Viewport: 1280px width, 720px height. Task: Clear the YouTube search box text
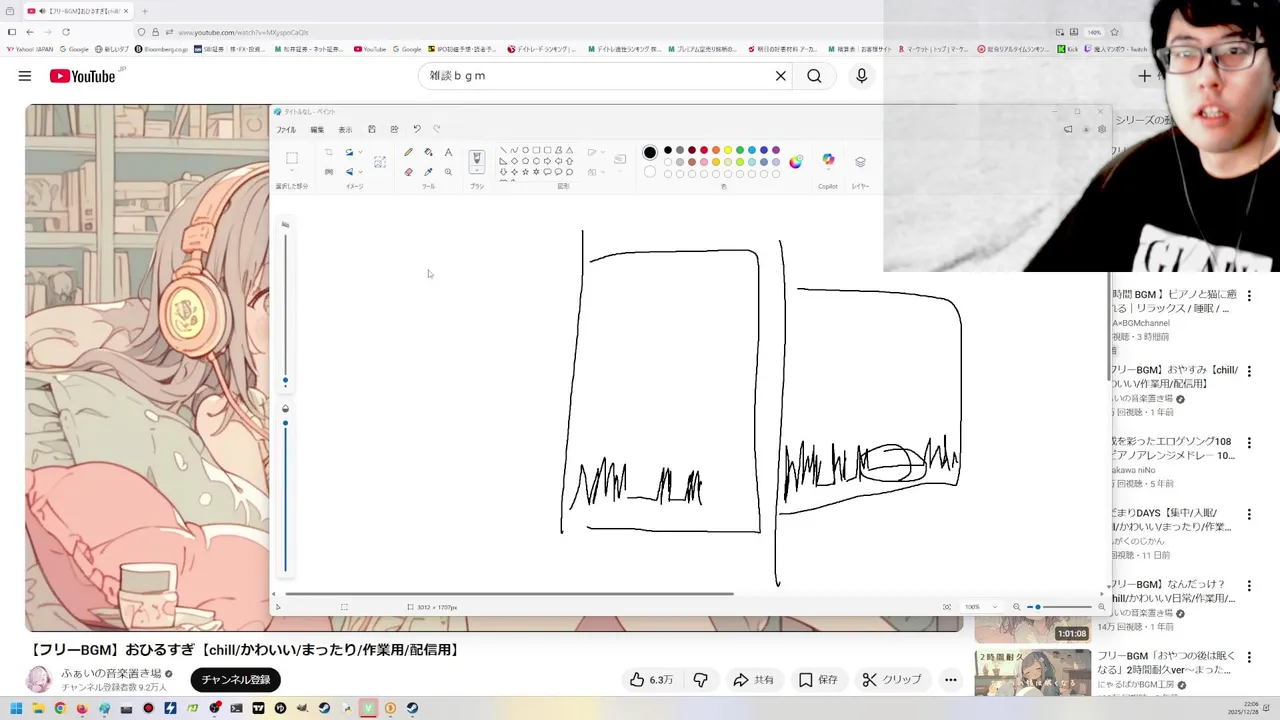tap(781, 76)
